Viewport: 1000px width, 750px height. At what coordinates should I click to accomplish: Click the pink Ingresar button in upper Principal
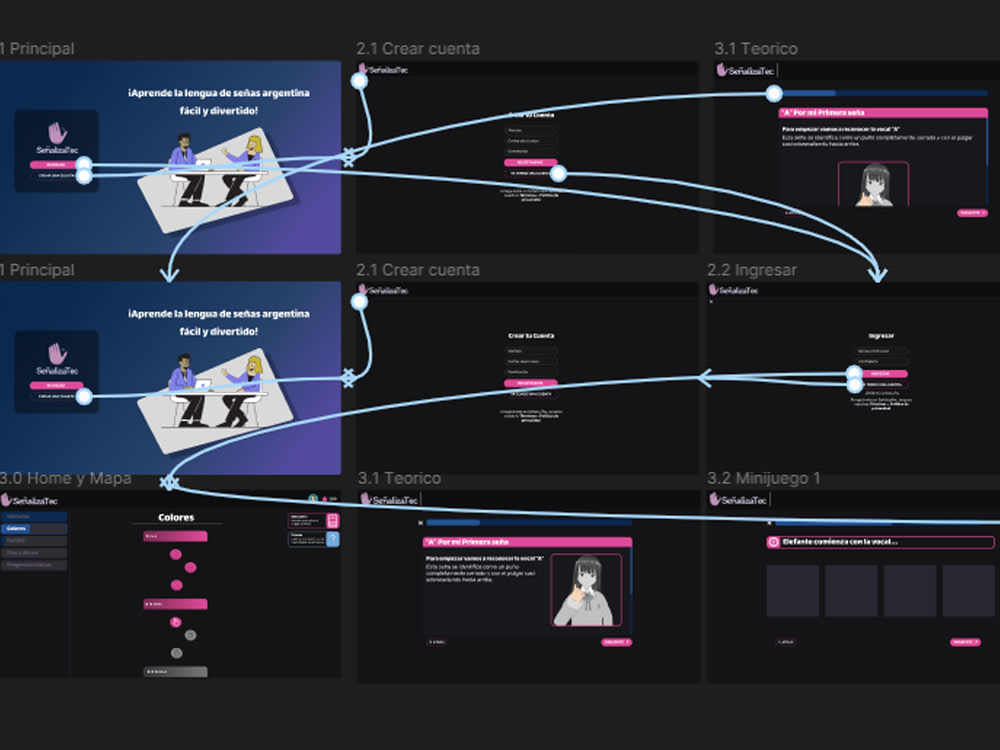point(56,165)
